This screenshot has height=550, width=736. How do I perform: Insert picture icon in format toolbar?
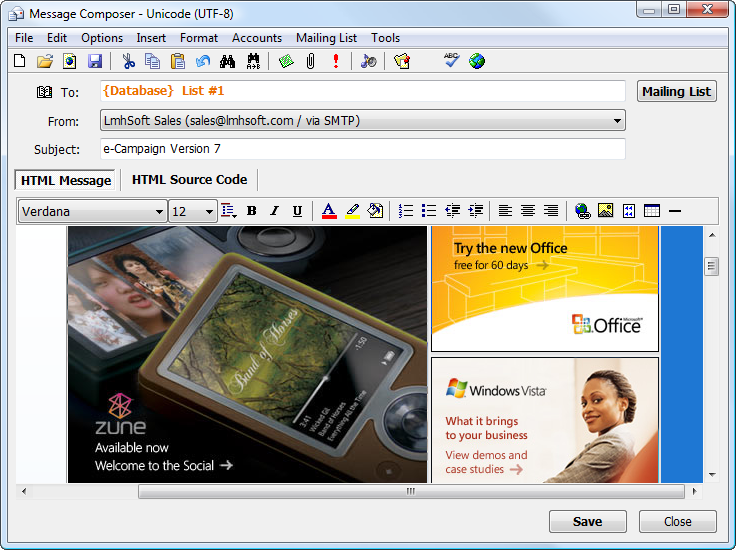point(606,211)
